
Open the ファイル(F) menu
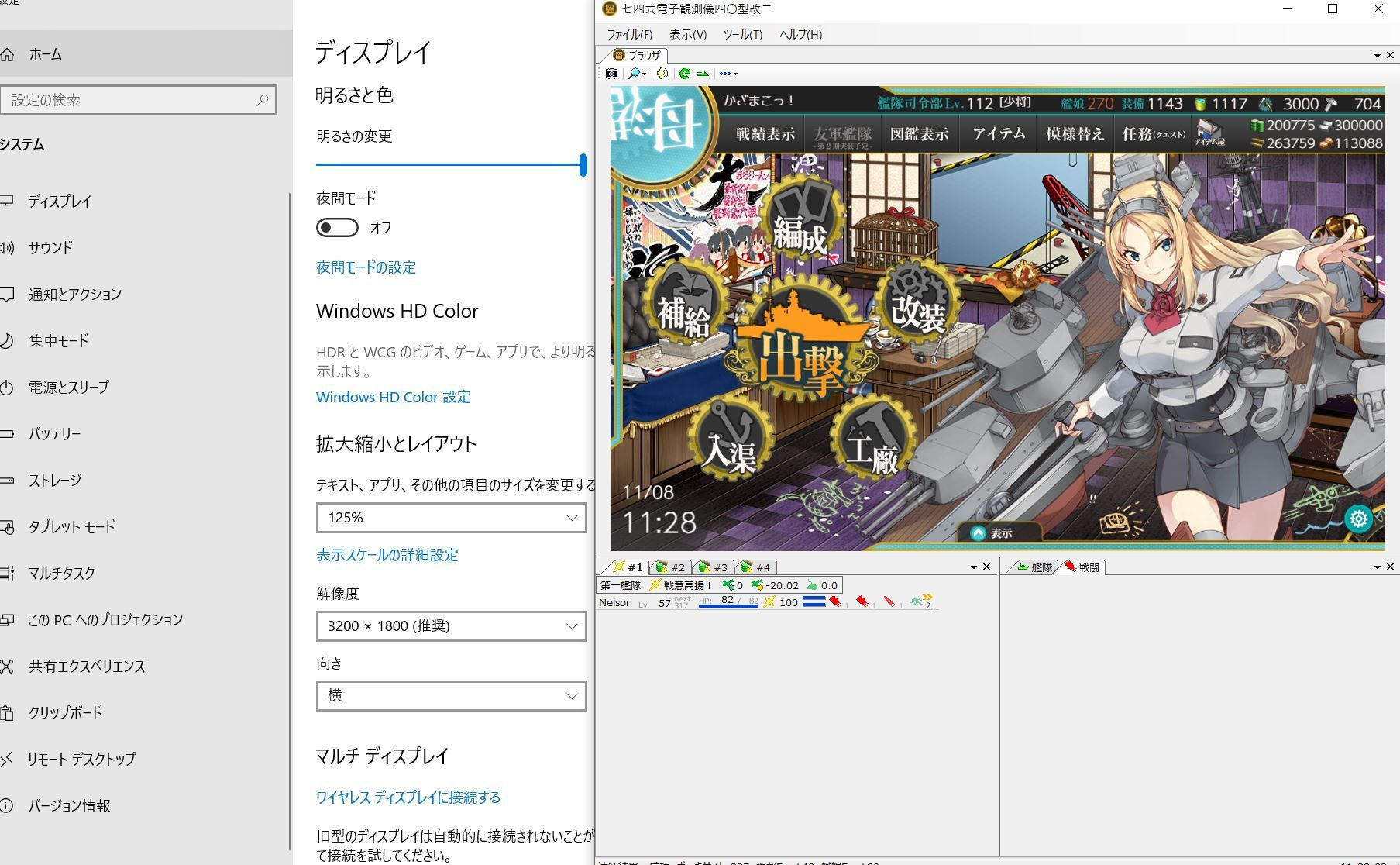coord(629,35)
